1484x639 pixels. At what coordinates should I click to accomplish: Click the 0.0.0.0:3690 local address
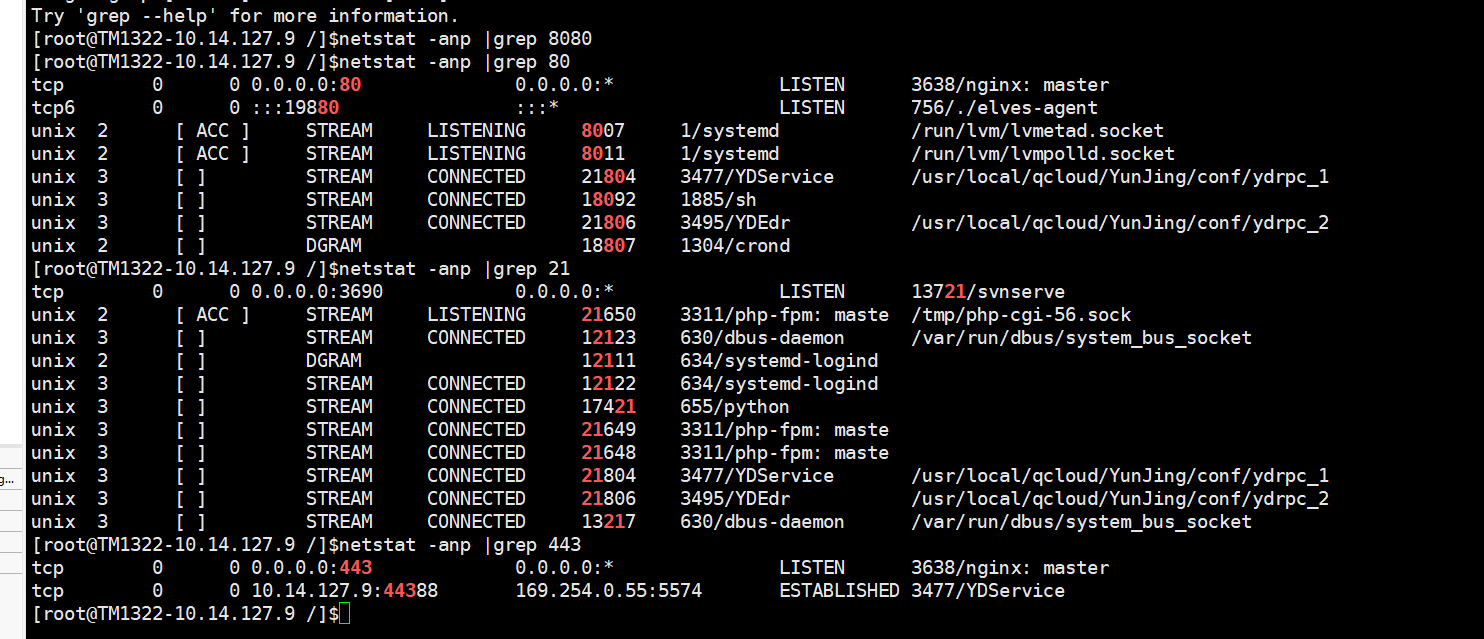317,292
